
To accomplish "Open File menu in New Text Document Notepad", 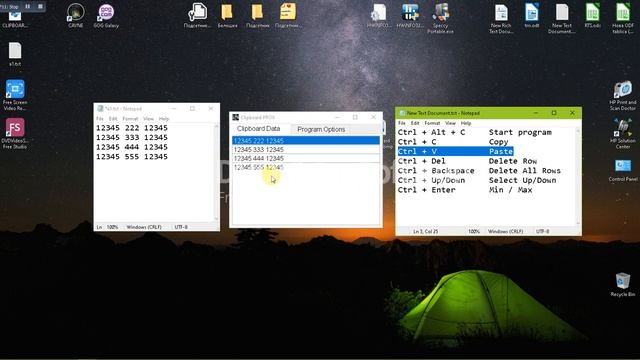I will click(402, 123).
